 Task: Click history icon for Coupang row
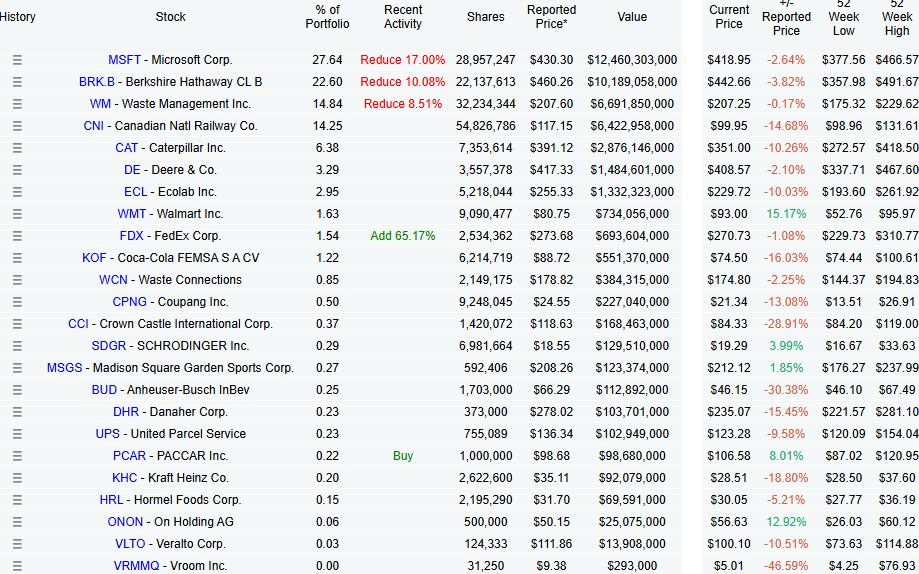coord(17,302)
